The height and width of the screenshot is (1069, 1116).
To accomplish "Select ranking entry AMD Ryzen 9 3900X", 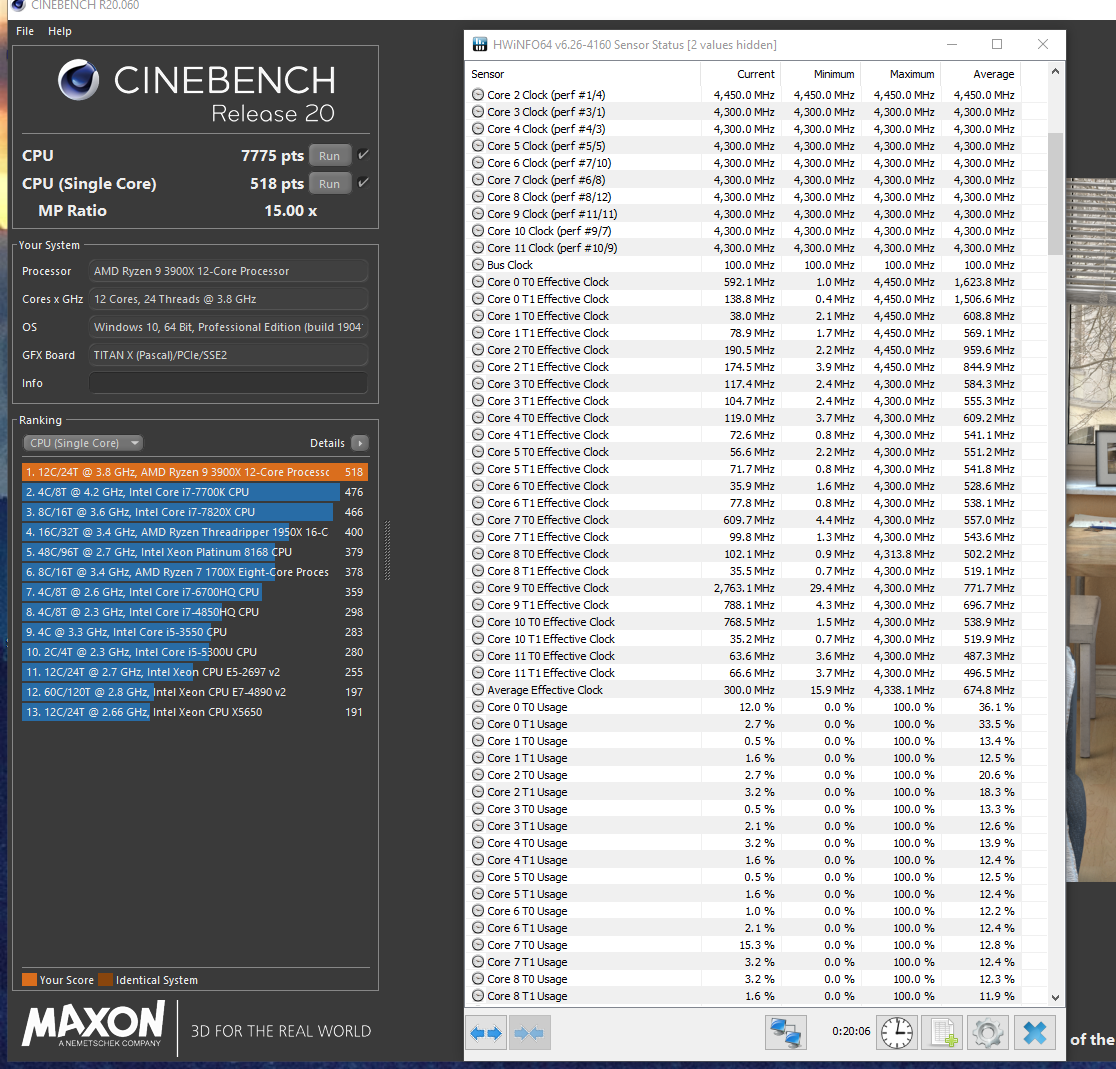I will [x=194, y=472].
